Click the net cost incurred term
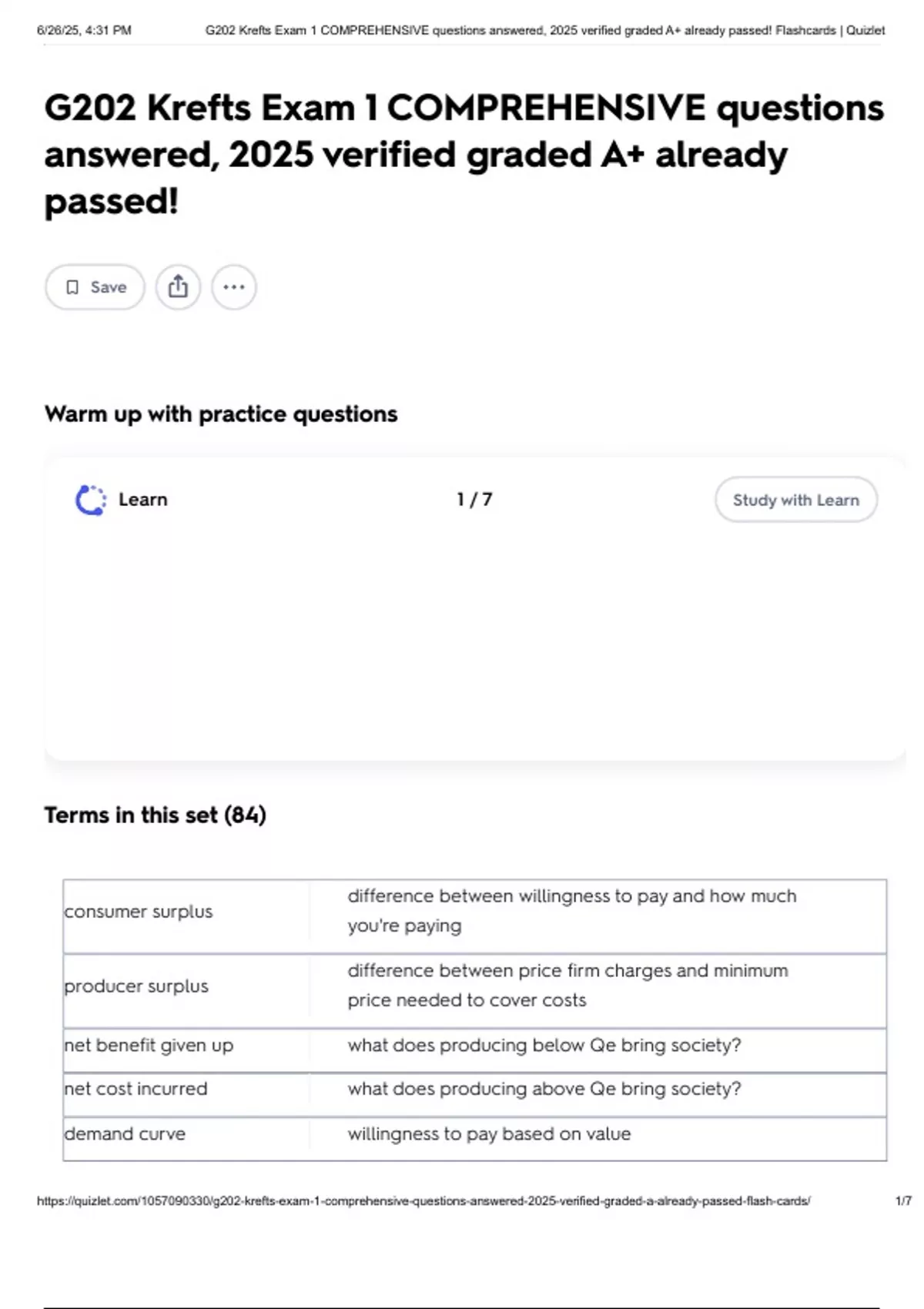The image size is (924, 1309). click(x=136, y=1089)
